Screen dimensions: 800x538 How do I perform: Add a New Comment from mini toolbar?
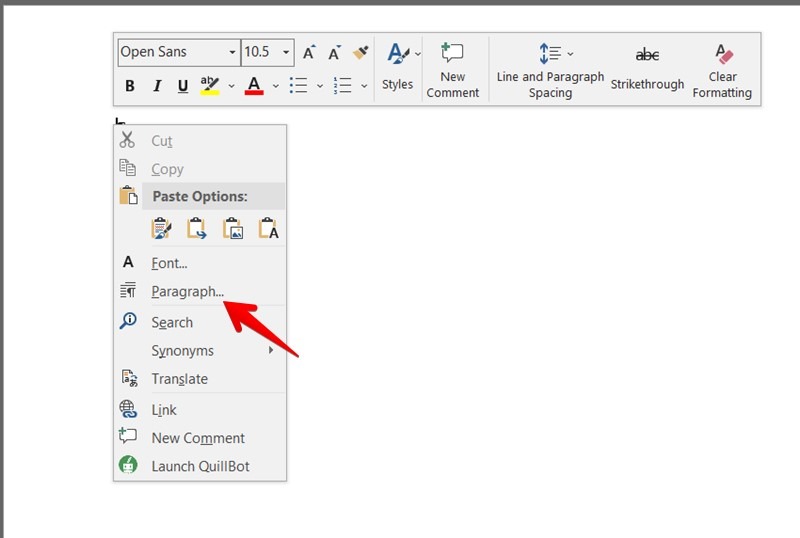(x=453, y=70)
